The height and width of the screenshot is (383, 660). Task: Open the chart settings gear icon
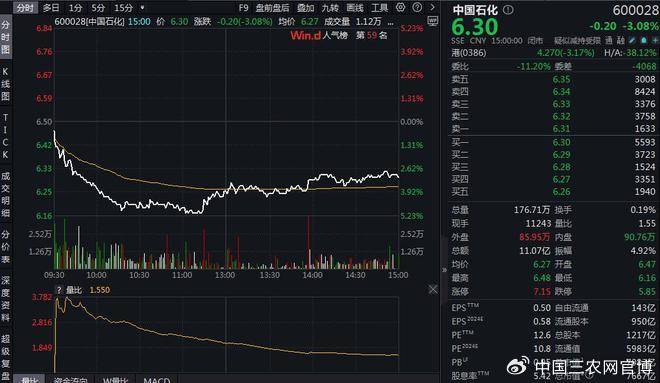[x=400, y=7]
